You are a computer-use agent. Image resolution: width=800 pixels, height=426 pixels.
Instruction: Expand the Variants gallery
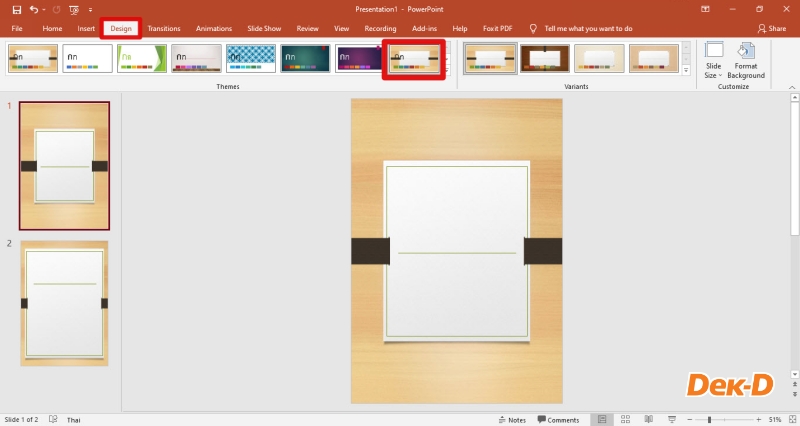[686, 72]
